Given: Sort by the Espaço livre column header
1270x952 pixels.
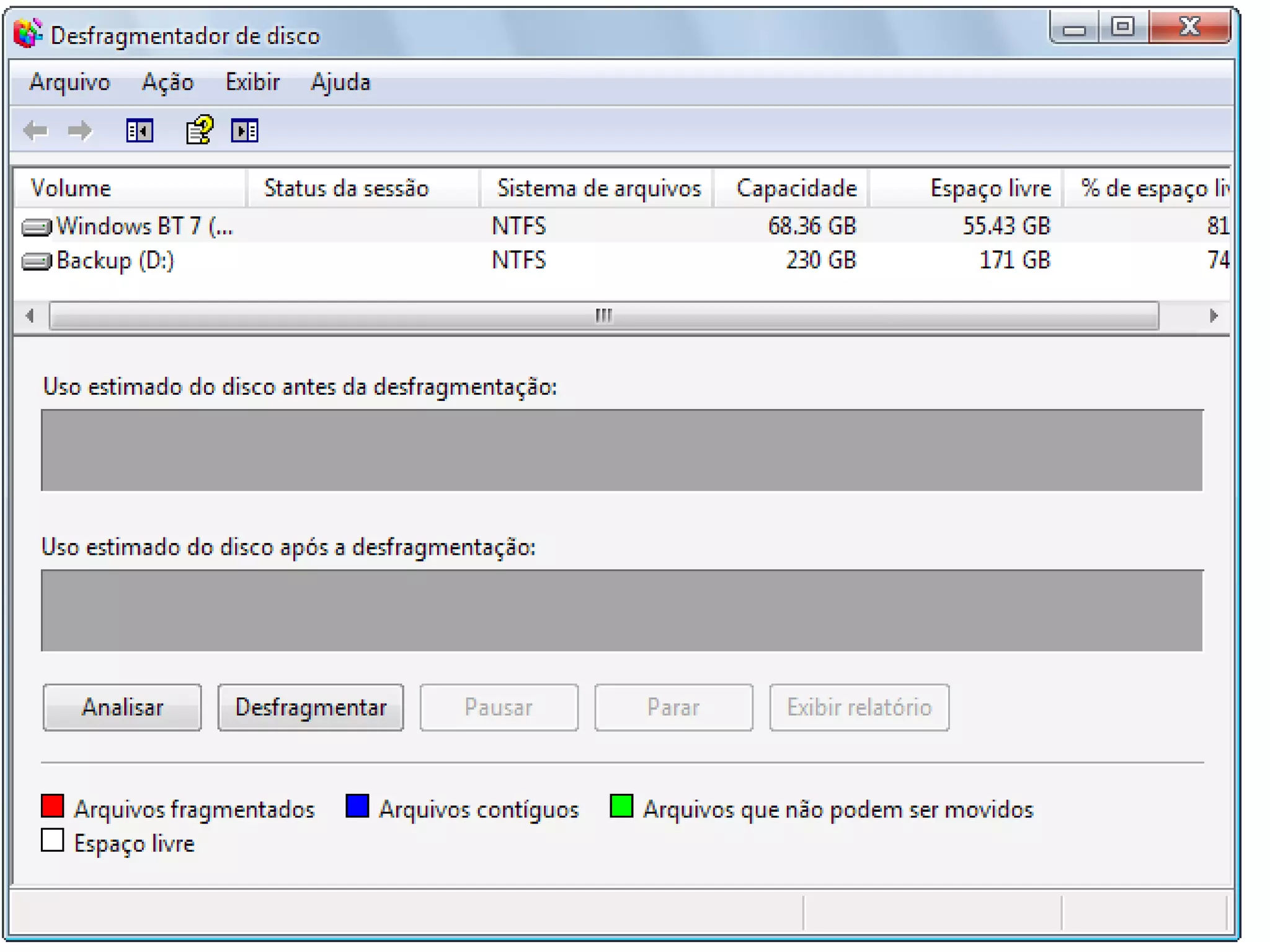Looking at the screenshot, I should coord(990,188).
